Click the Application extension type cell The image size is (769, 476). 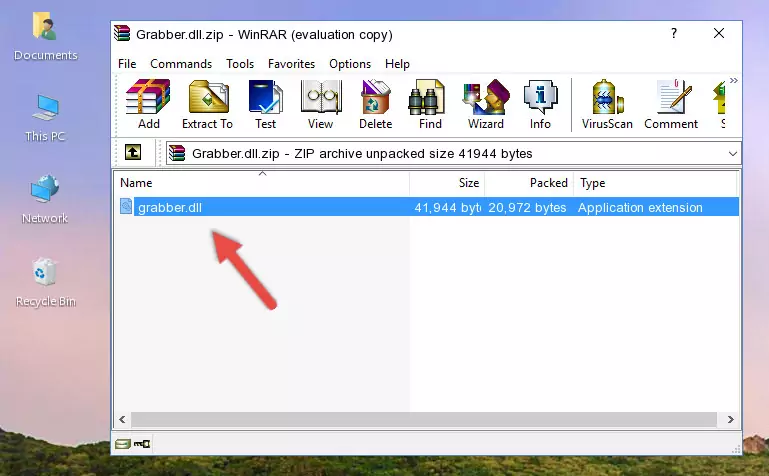point(640,207)
